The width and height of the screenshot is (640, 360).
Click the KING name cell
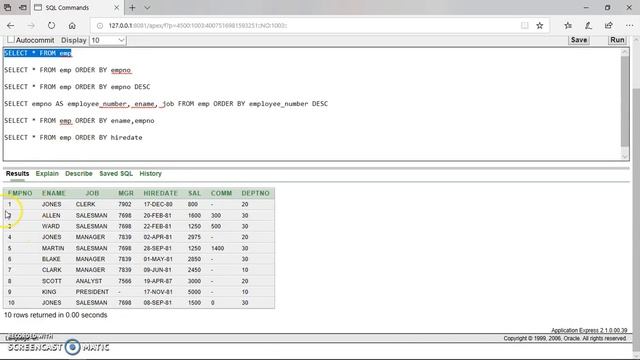[49, 292]
